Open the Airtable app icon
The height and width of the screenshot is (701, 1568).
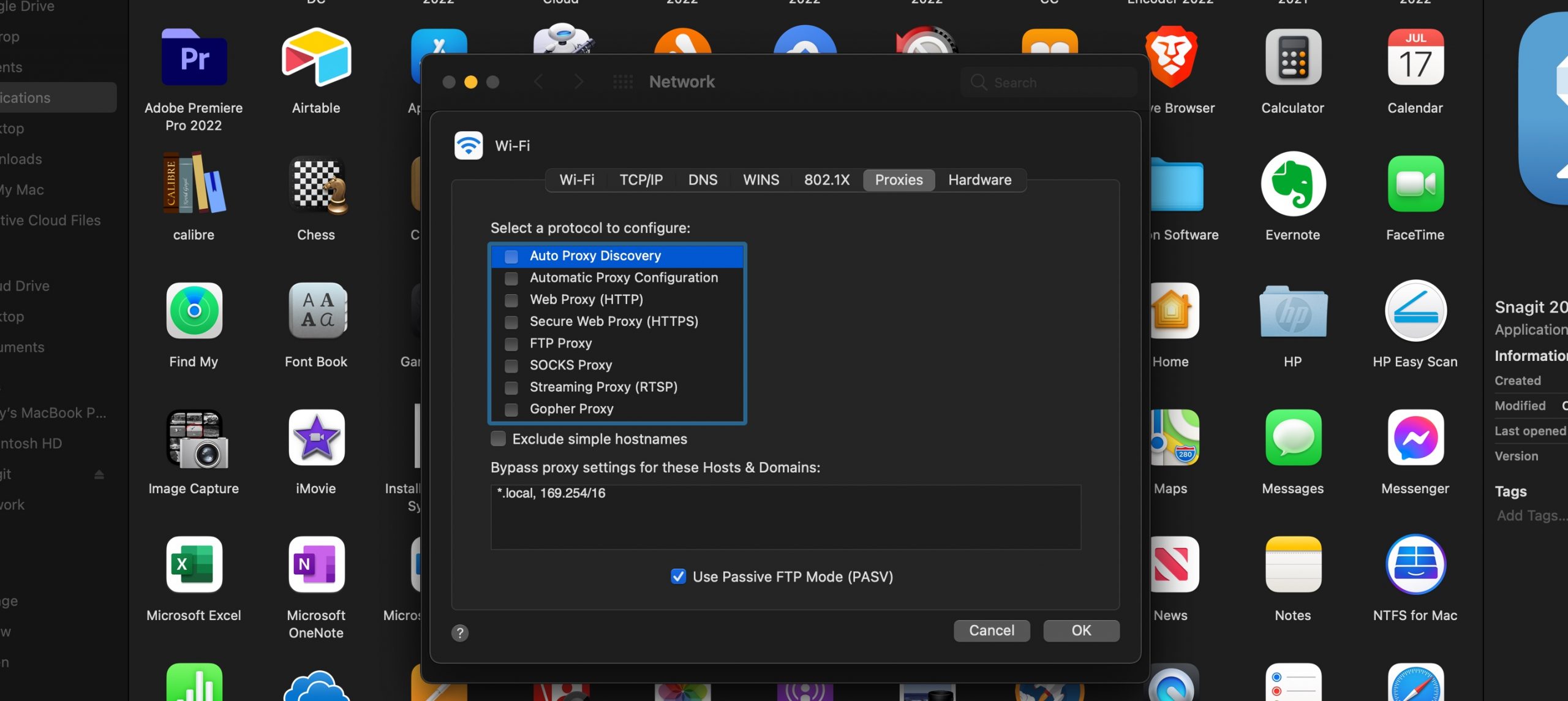click(x=316, y=58)
